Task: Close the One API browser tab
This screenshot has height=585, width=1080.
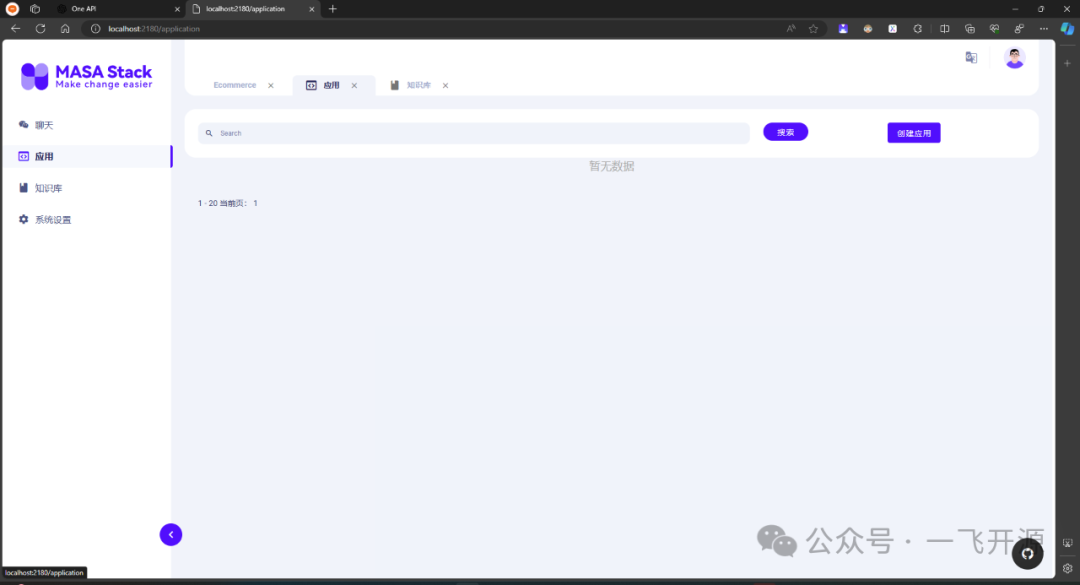Action: coord(177,9)
